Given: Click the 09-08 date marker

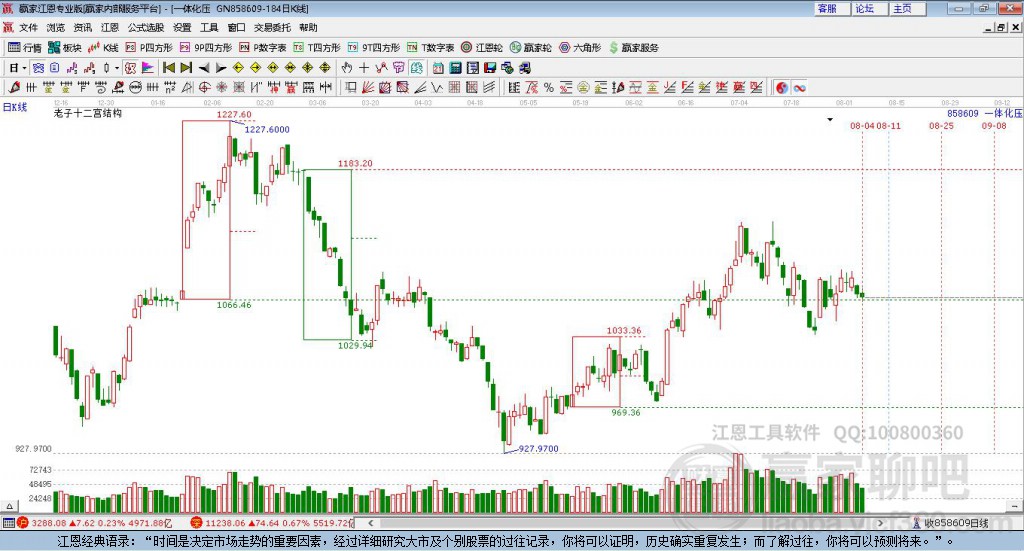Looking at the screenshot, I should [994, 125].
